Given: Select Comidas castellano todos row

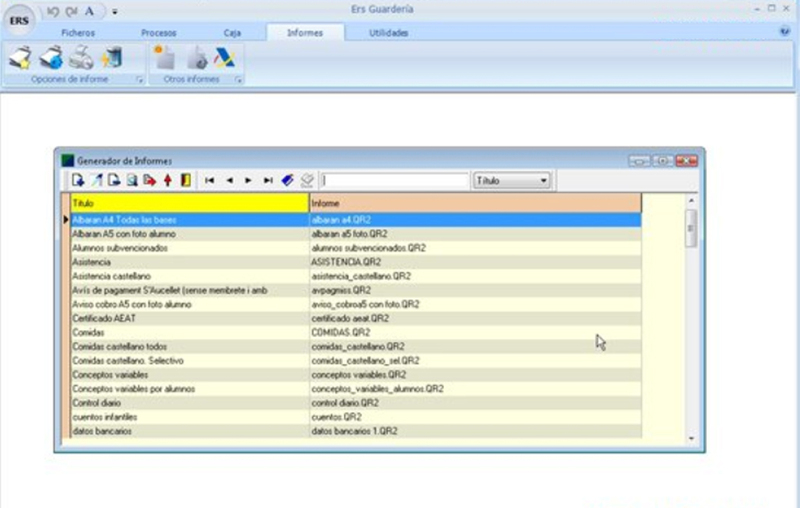Looking at the screenshot, I should [356, 346].
